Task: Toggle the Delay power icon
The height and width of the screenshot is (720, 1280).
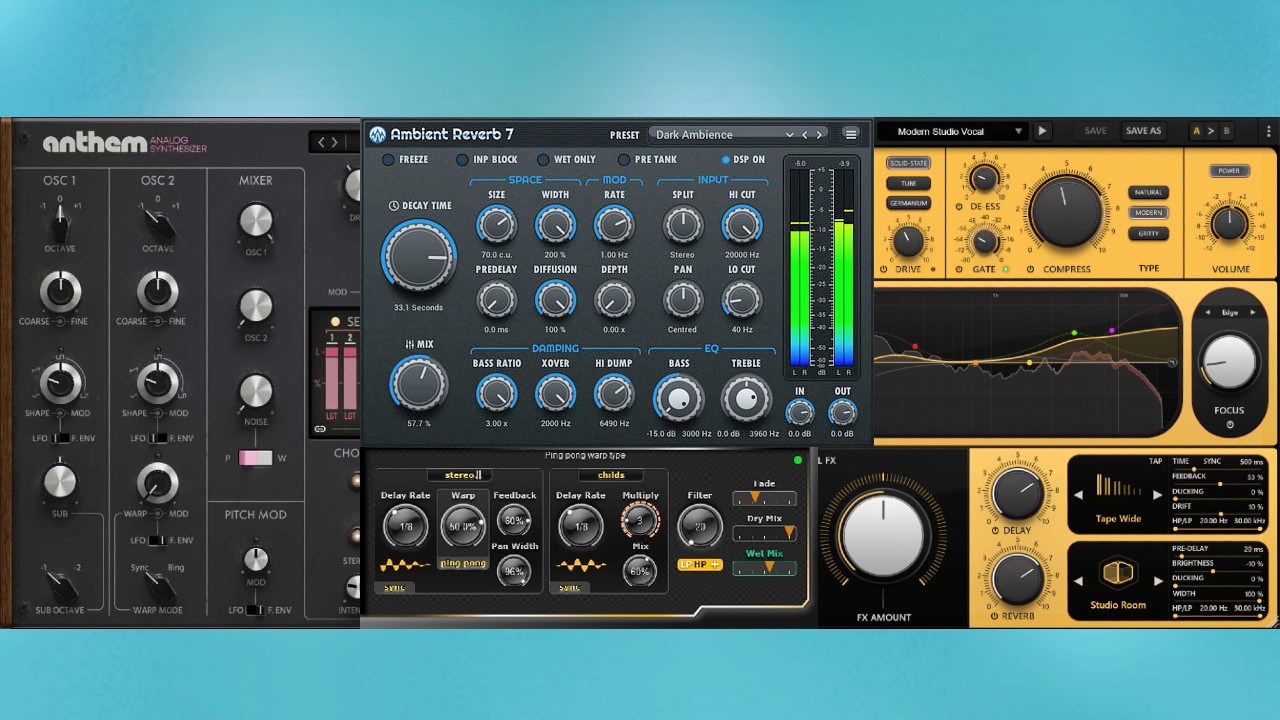Action: click(x=995, y=531)
